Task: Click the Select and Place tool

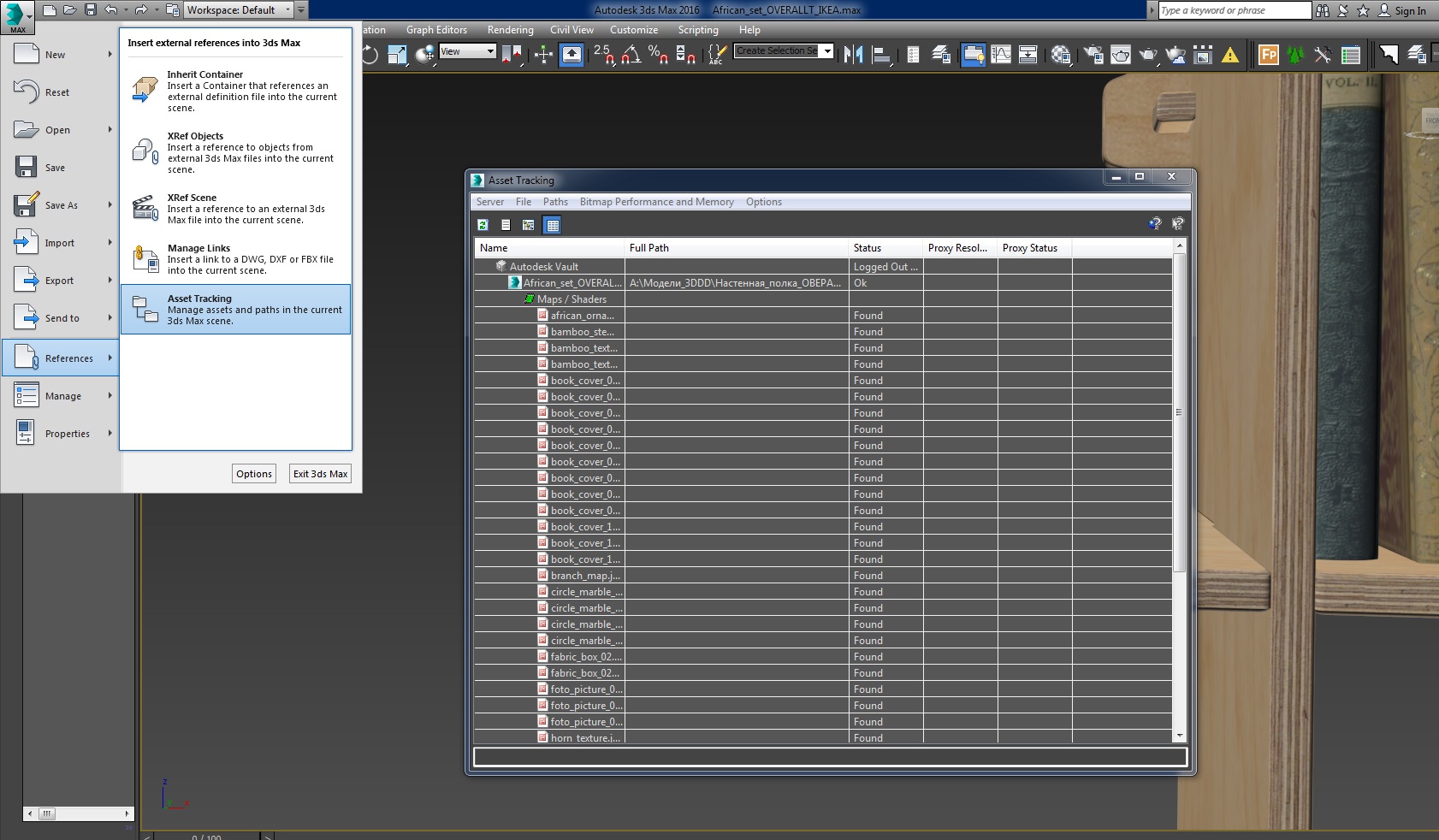Action: pos(425,55)
